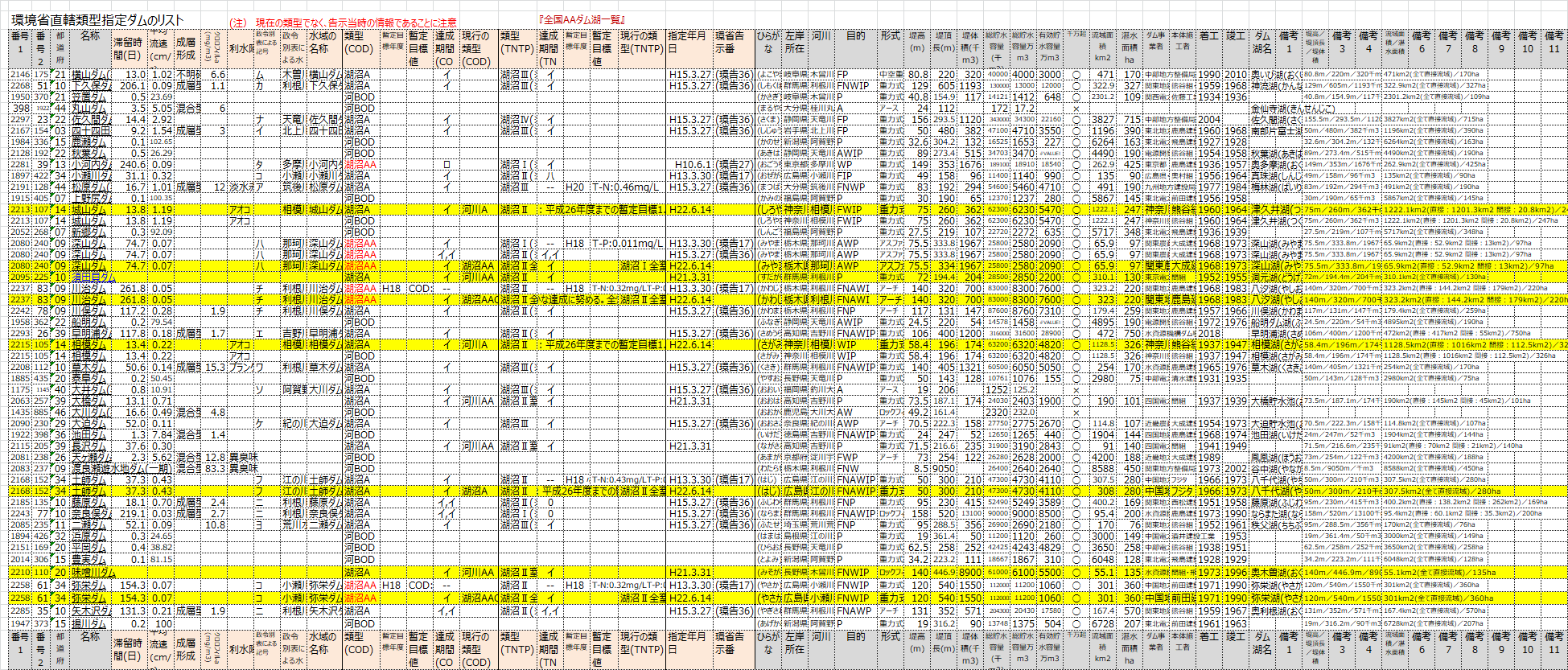Select the 淡水赤 cell in 松原ダム row
The width and height of the screenshot is (1568, 670).
(241, 187)
